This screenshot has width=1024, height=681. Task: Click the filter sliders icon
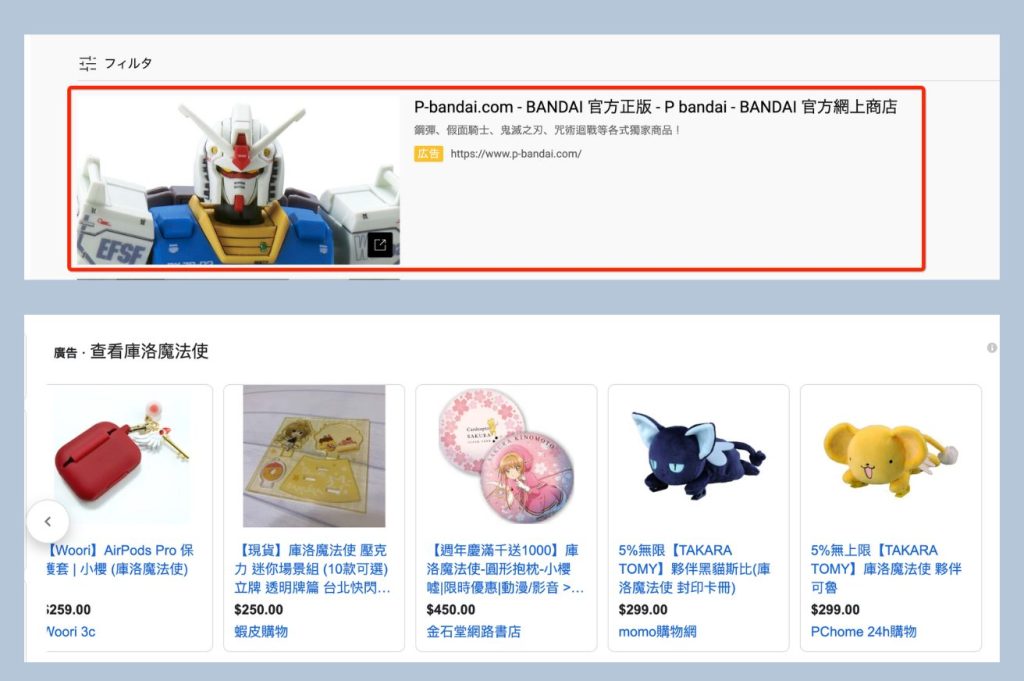pyautogui.click(x=88, y=63)
